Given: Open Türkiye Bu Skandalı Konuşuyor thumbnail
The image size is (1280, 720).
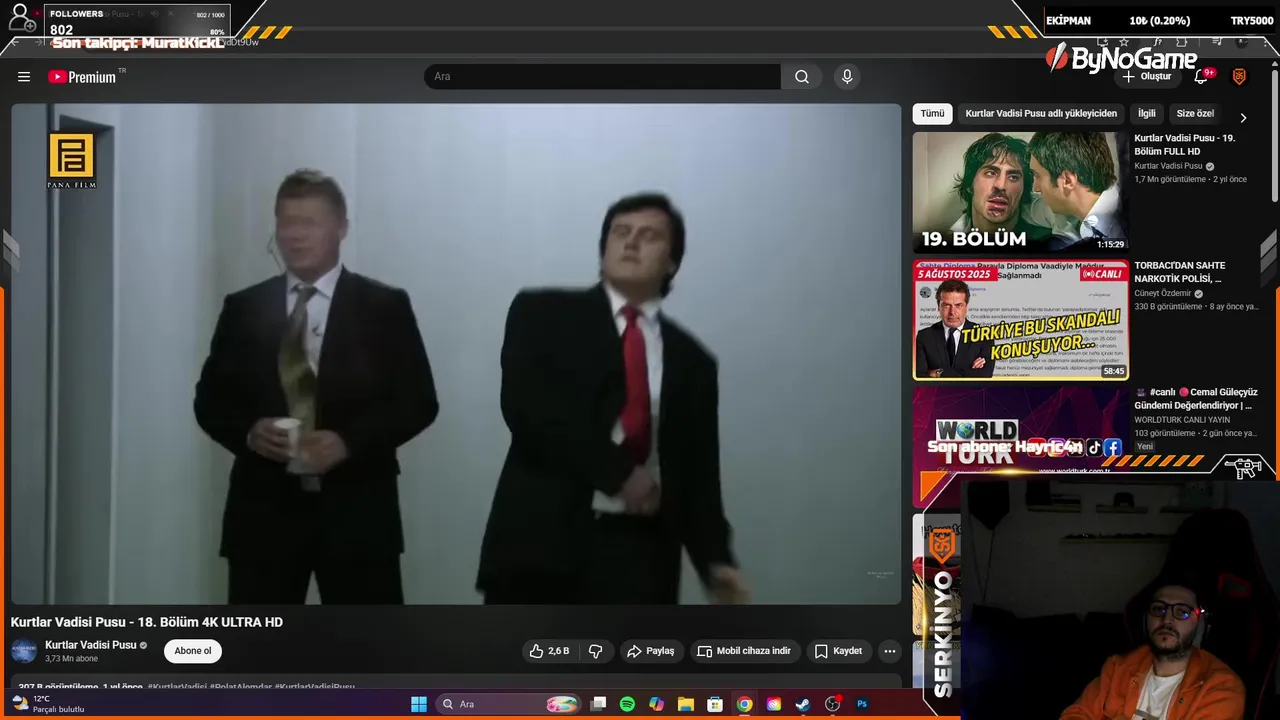Looking at the screenshot, I should click(x=1020, y=320).
